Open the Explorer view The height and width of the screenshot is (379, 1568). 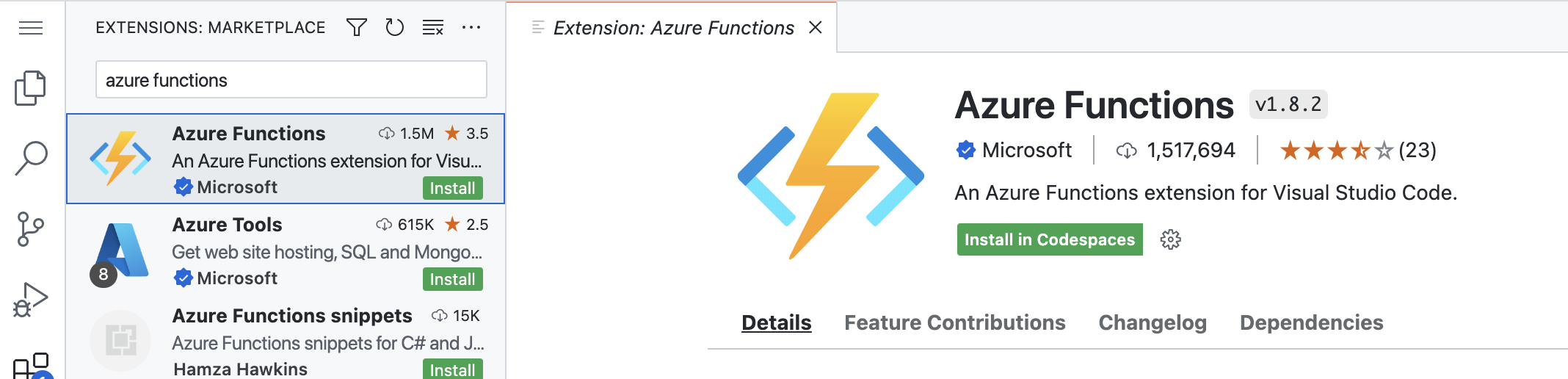click(x=31, y=88)
